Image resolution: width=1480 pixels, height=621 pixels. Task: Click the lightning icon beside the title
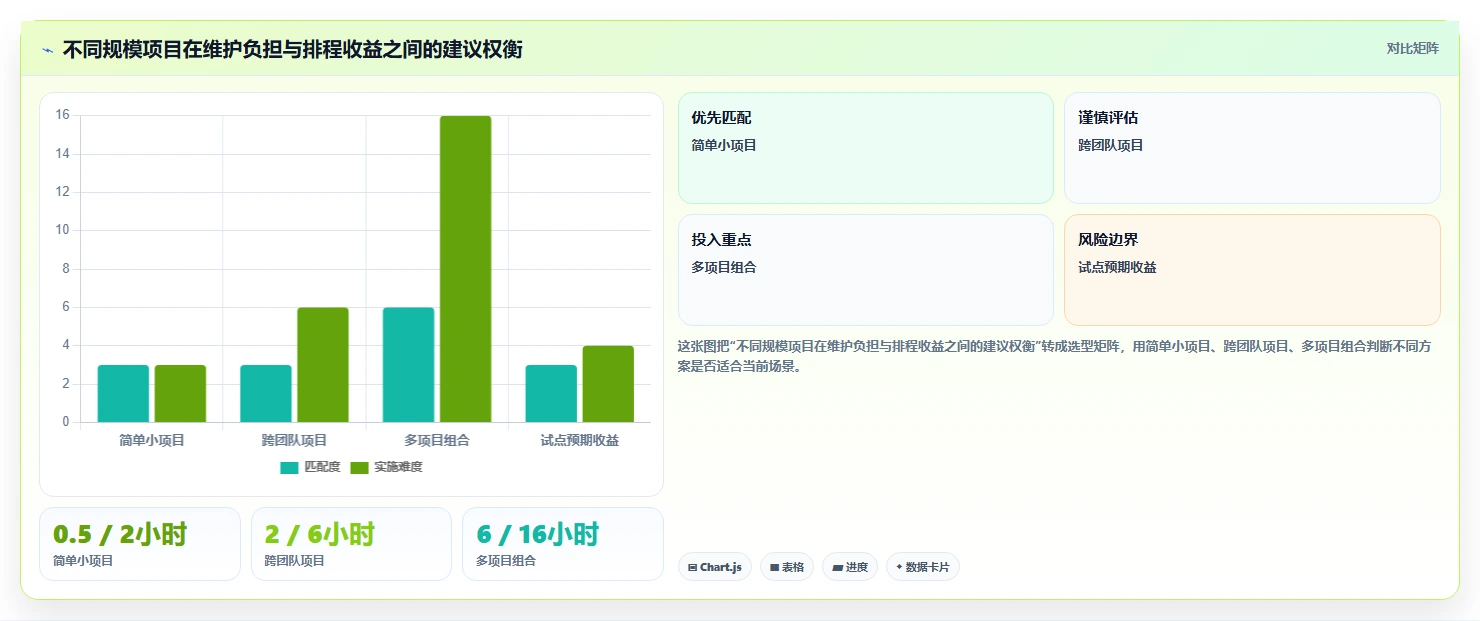[48, 50]
